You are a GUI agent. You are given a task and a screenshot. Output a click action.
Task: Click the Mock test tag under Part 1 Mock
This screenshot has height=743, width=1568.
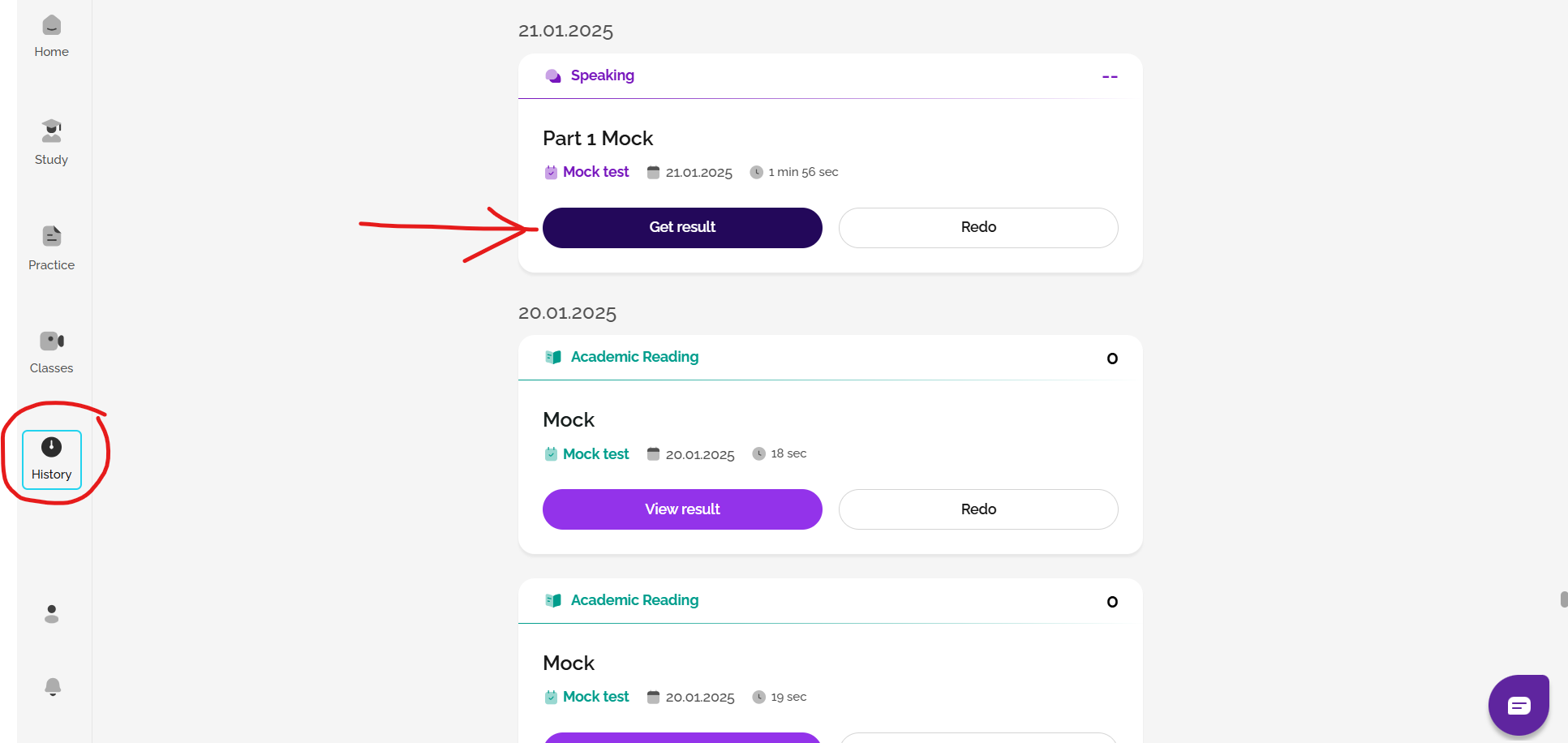[595, 172]
